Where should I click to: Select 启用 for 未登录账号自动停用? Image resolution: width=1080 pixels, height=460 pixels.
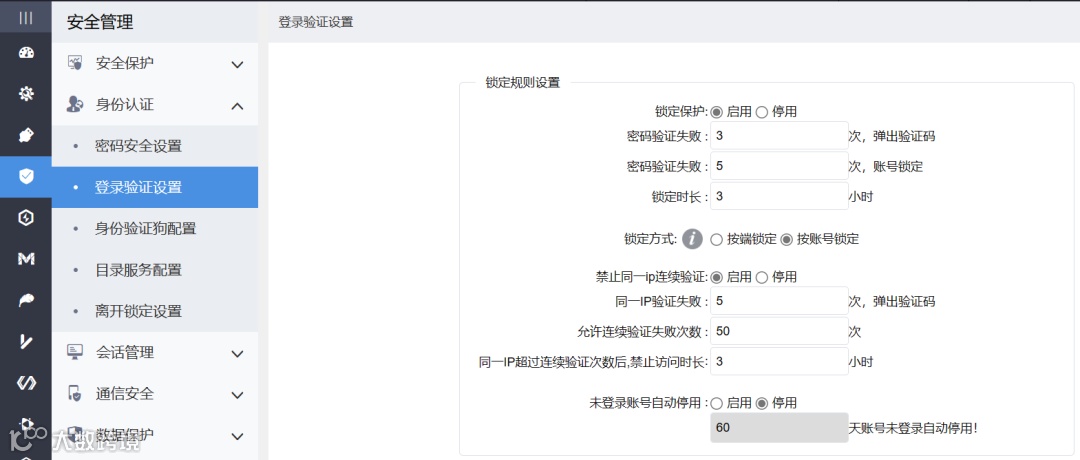pos(716,403)
